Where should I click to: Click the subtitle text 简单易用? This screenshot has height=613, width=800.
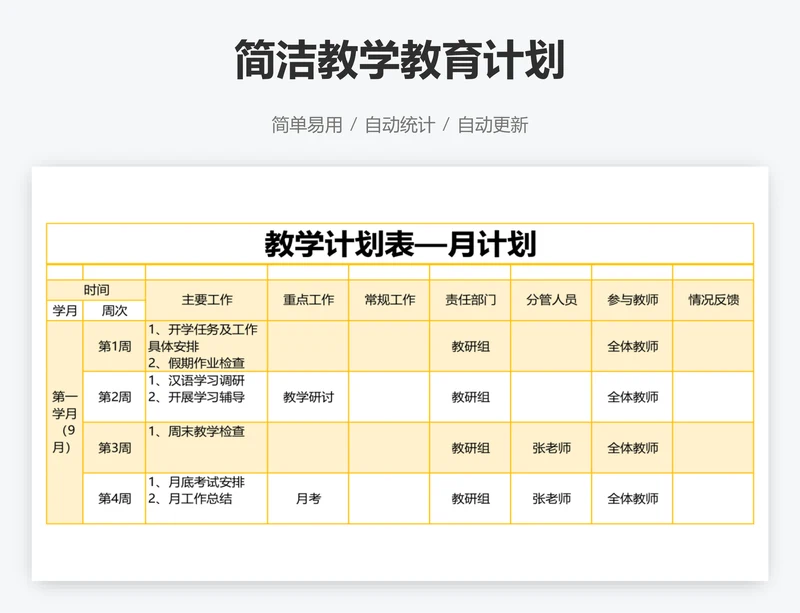[307, 125]
